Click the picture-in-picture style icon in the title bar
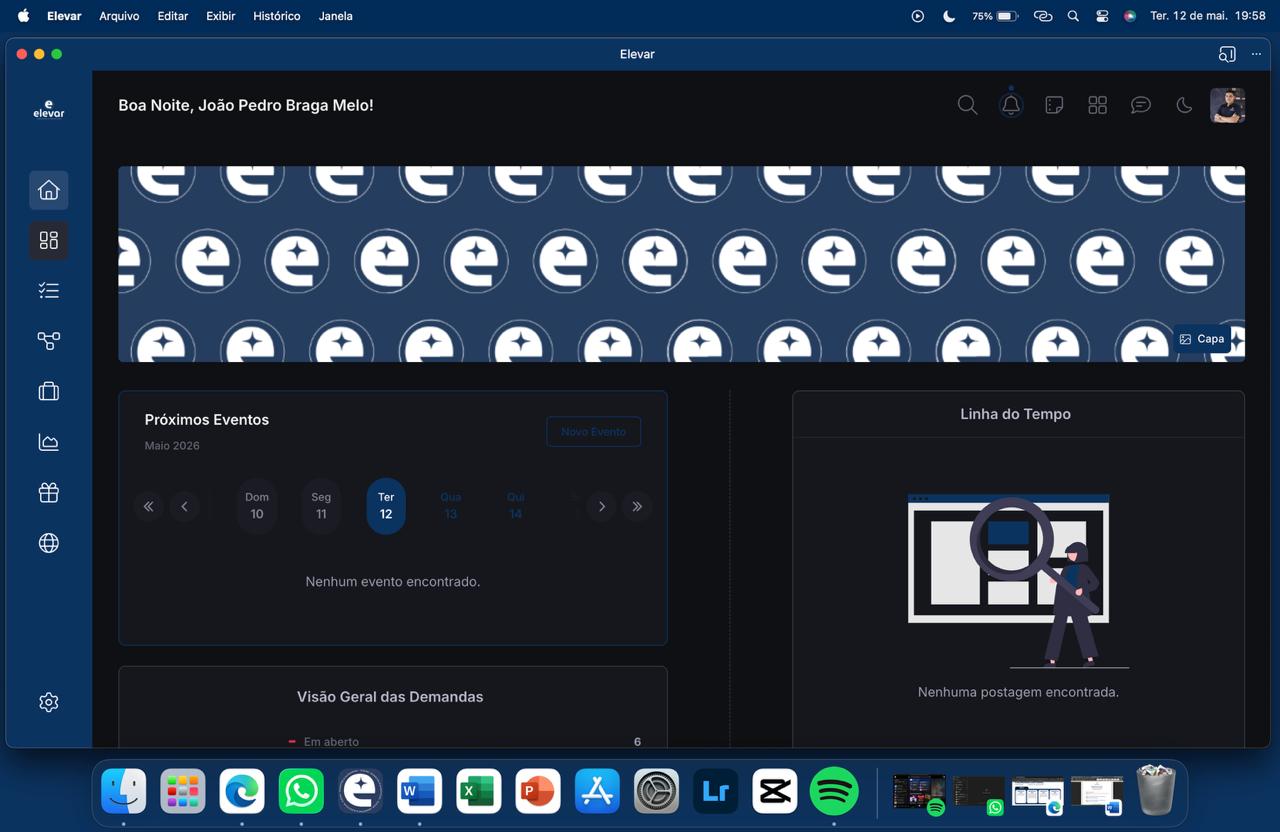The width and height of the screenshot is (1280, 832). pos(1227,54)
